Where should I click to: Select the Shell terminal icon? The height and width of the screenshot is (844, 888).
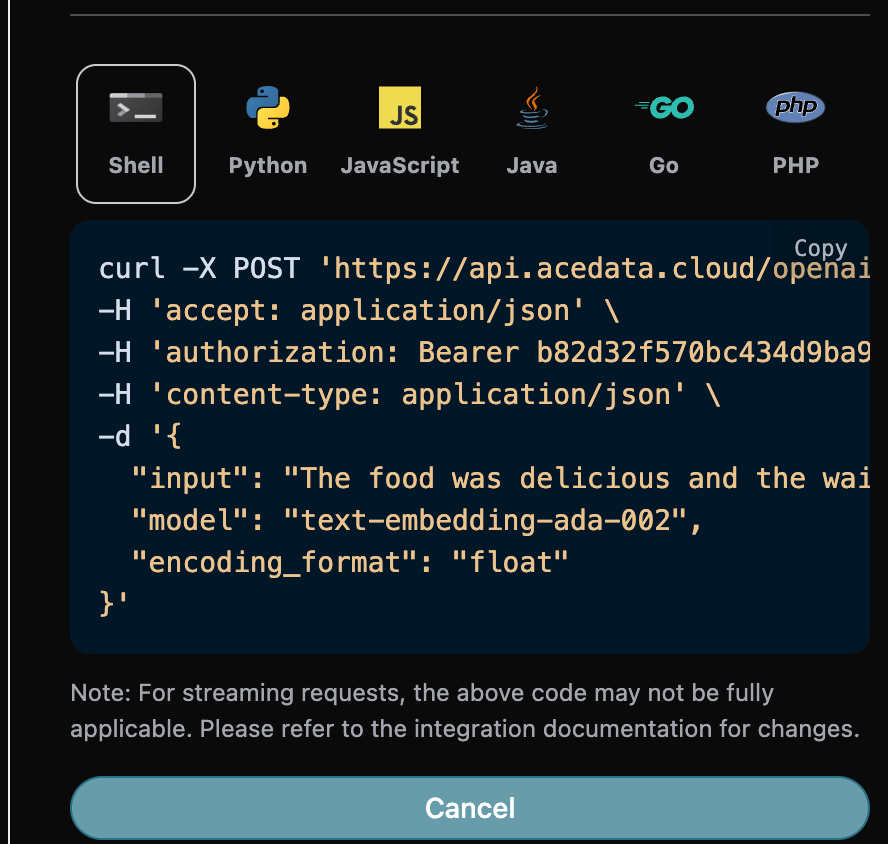pyautogui.click(x=136, y=108)
